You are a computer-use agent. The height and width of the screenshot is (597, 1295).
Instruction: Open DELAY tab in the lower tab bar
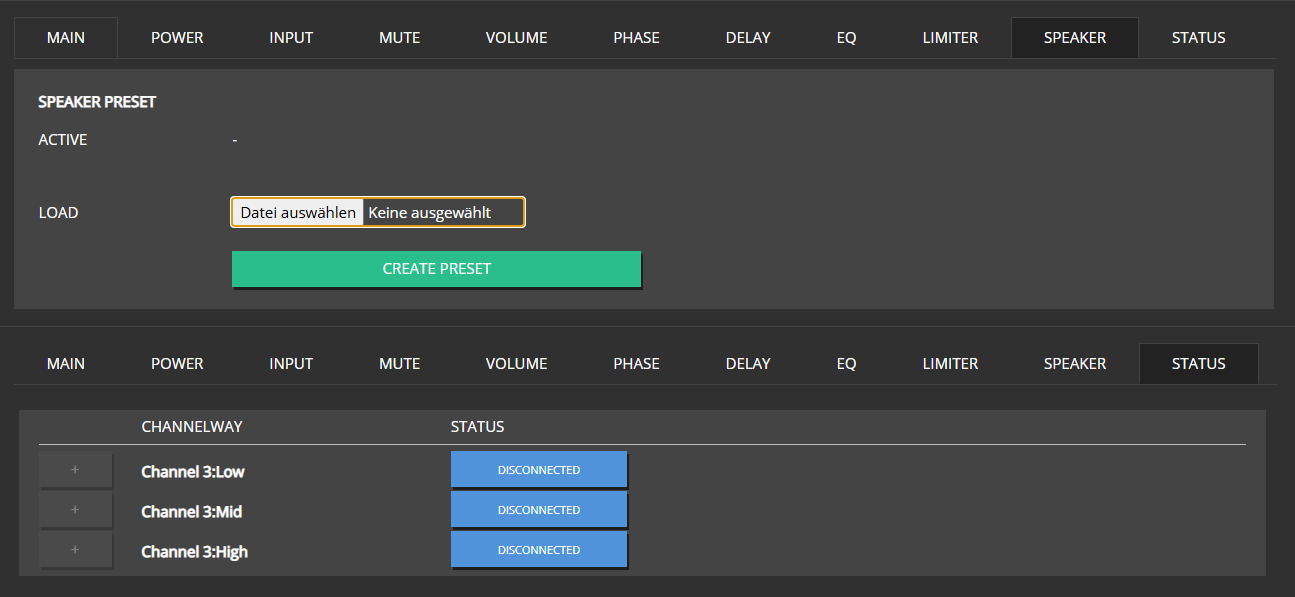(x=748, y=364)
